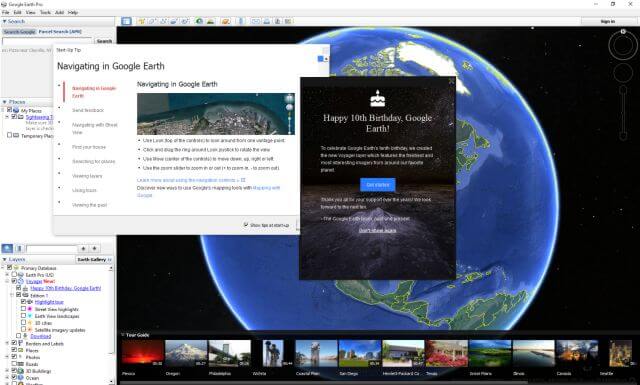This screenshot has height=385, width=640.
Task: Enable Satellite imagery updates checkbox
Action: pos(24,329)
